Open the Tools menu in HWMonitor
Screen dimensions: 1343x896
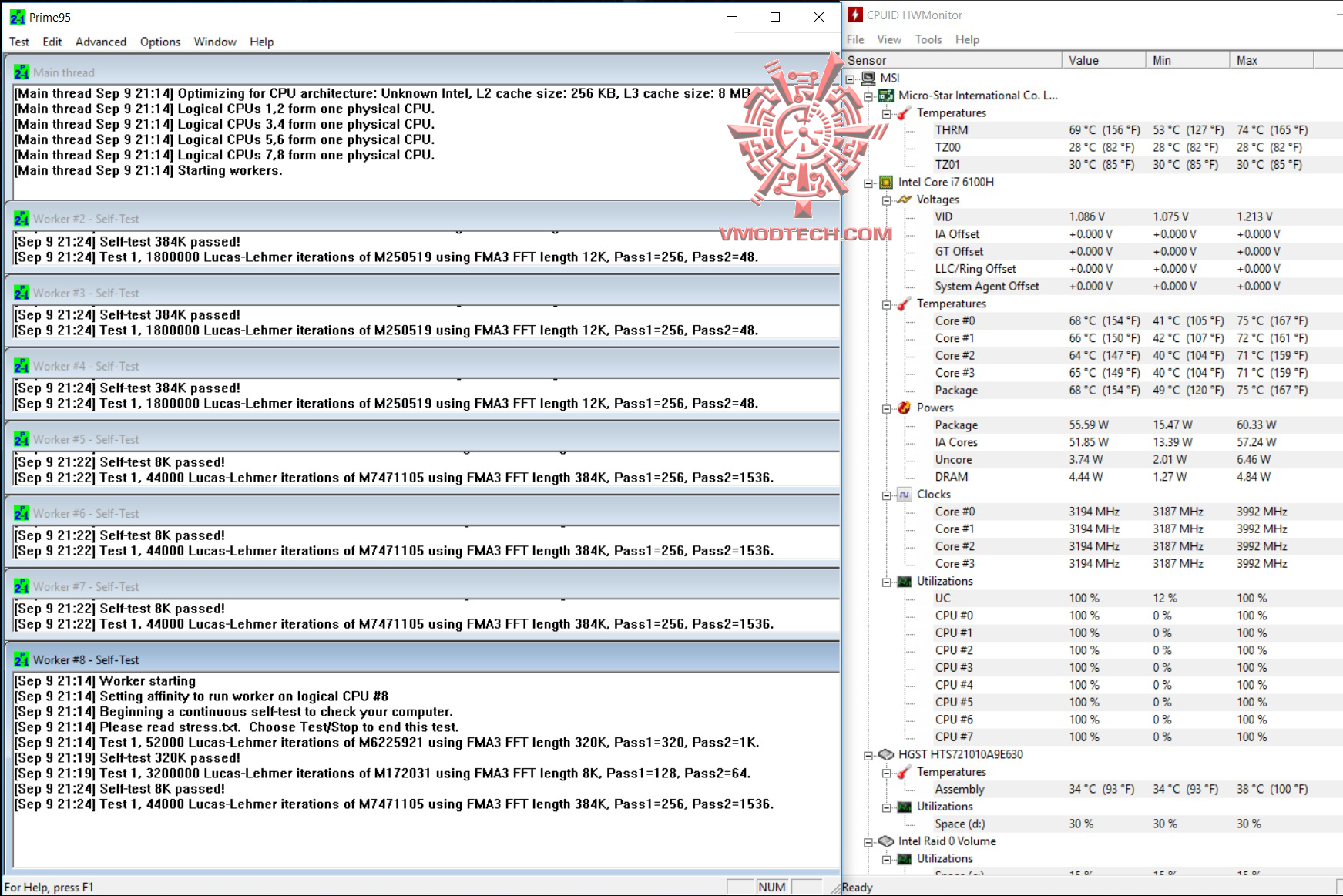[x=928, y=39]
